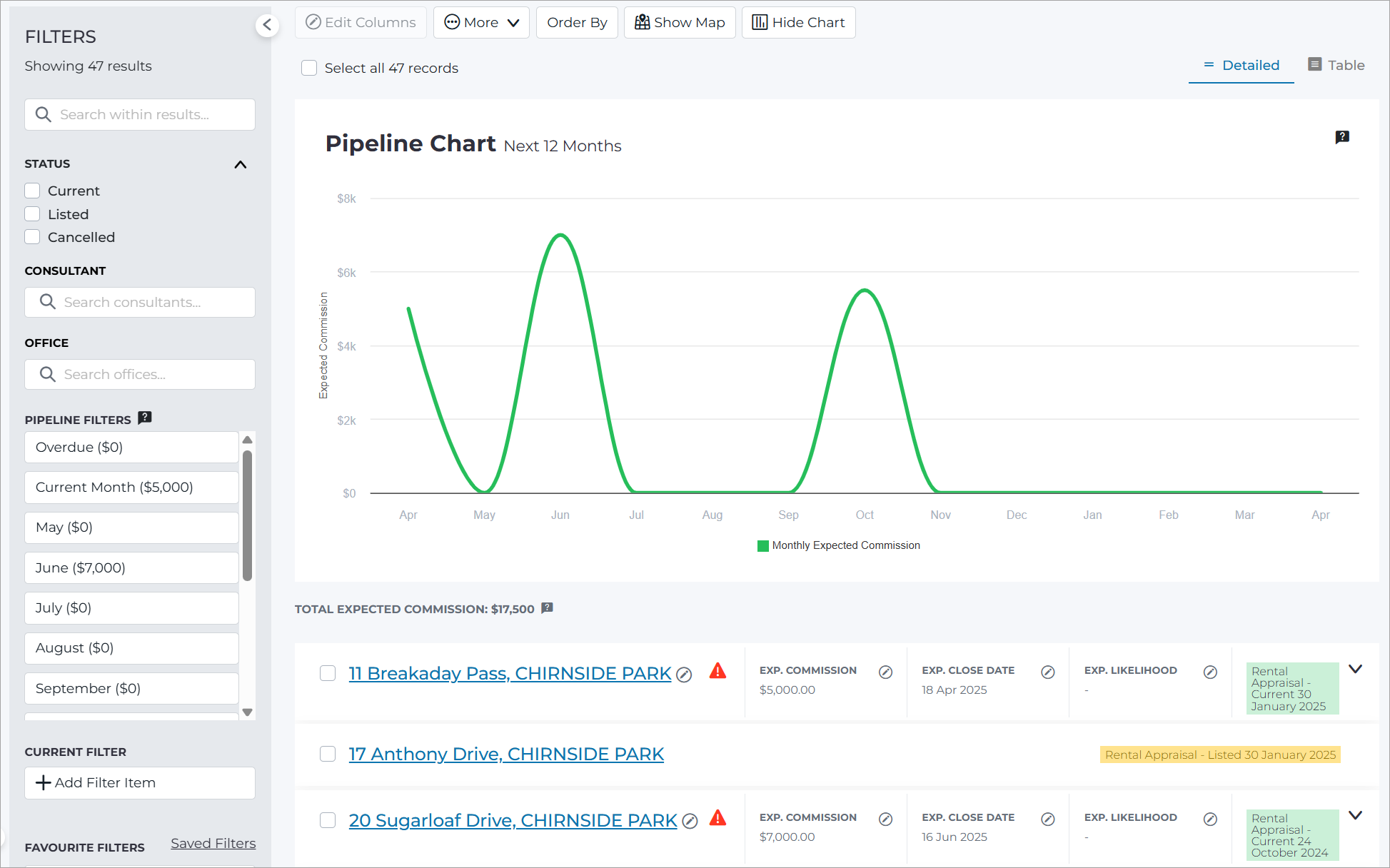
Task: Click the Search consultants field
Action: coord(140,302)
